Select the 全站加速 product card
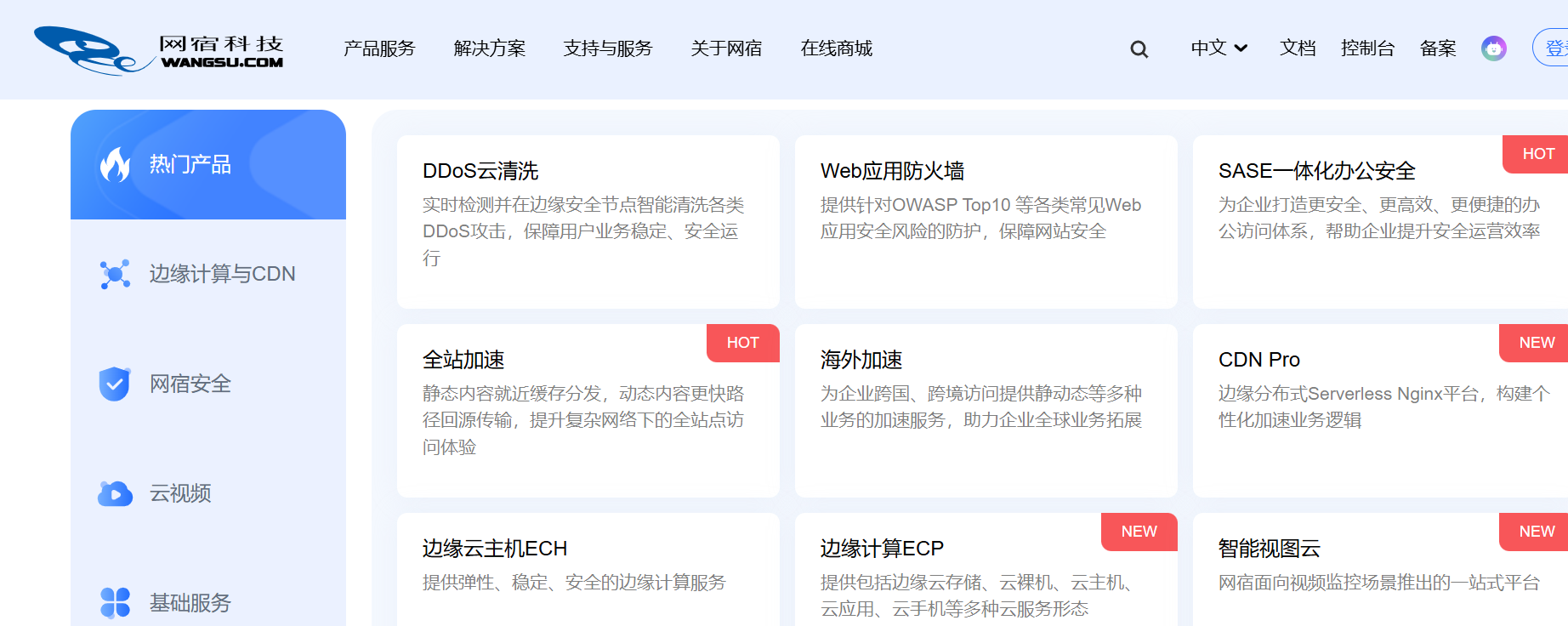 pyautogui.click(x=588, y=410)
